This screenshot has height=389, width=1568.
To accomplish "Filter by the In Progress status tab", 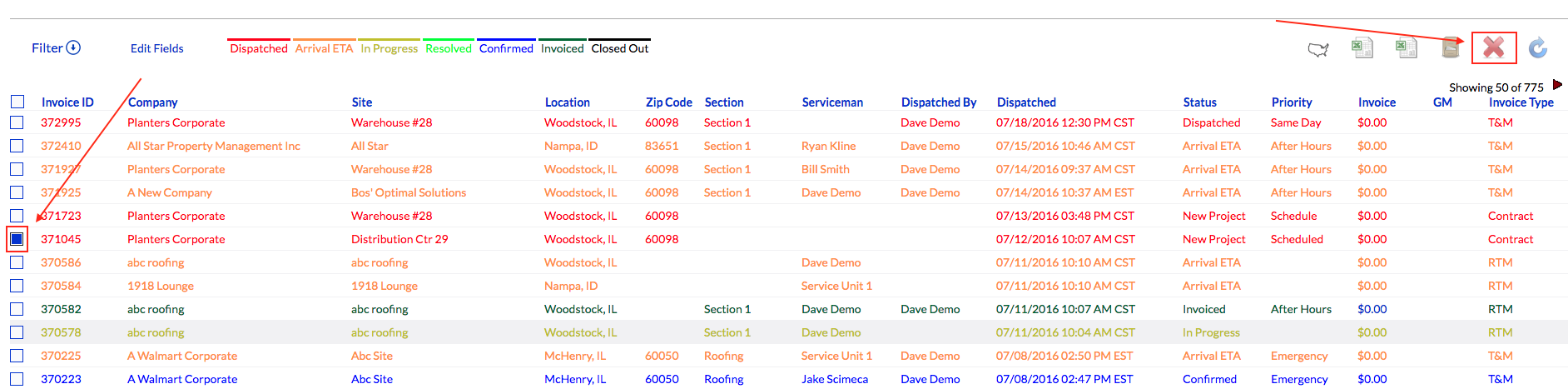I will (x=389, y=48).
